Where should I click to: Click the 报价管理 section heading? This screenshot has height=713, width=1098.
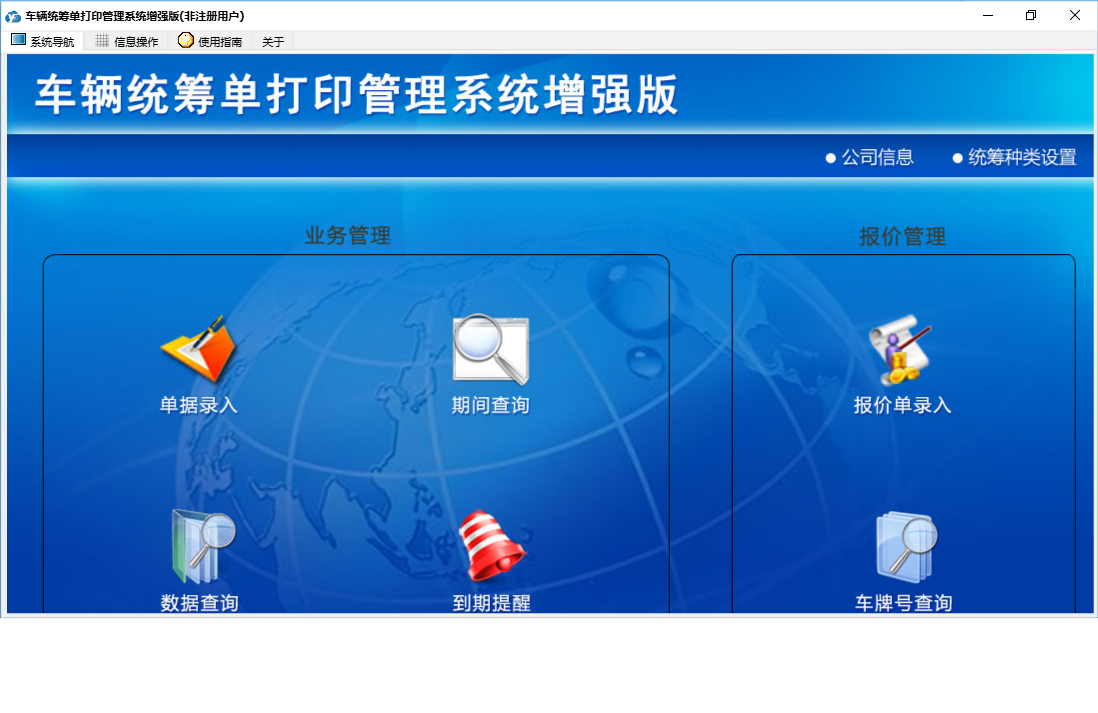(903, 237)
